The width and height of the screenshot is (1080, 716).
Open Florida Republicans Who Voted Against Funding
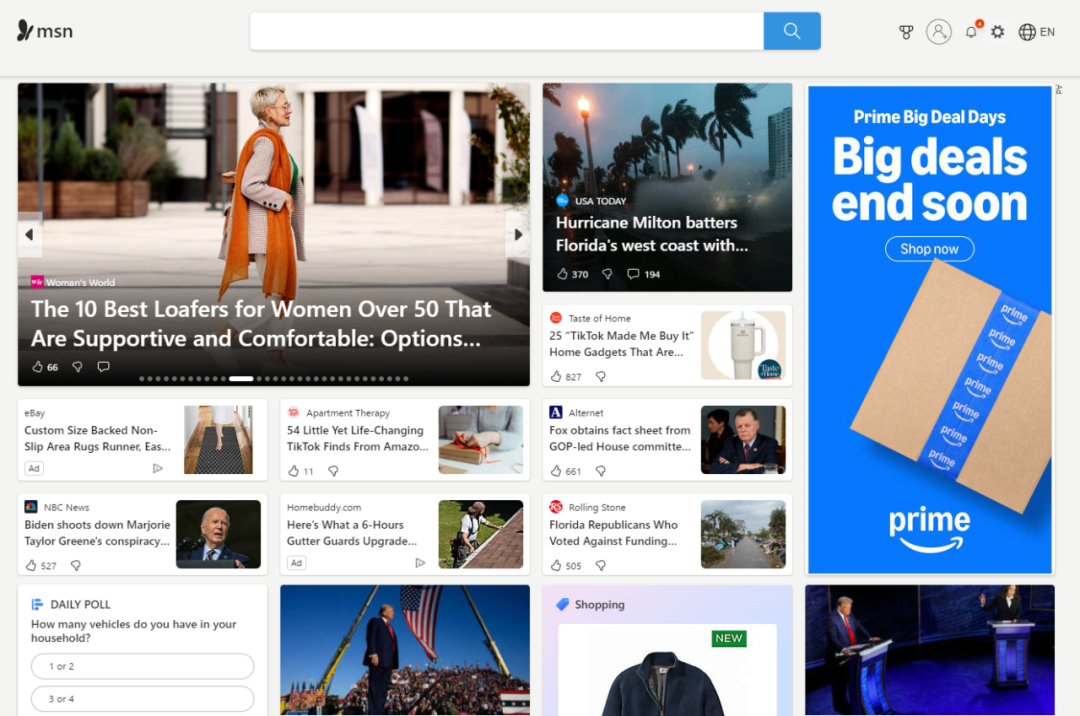coord(614,533)
